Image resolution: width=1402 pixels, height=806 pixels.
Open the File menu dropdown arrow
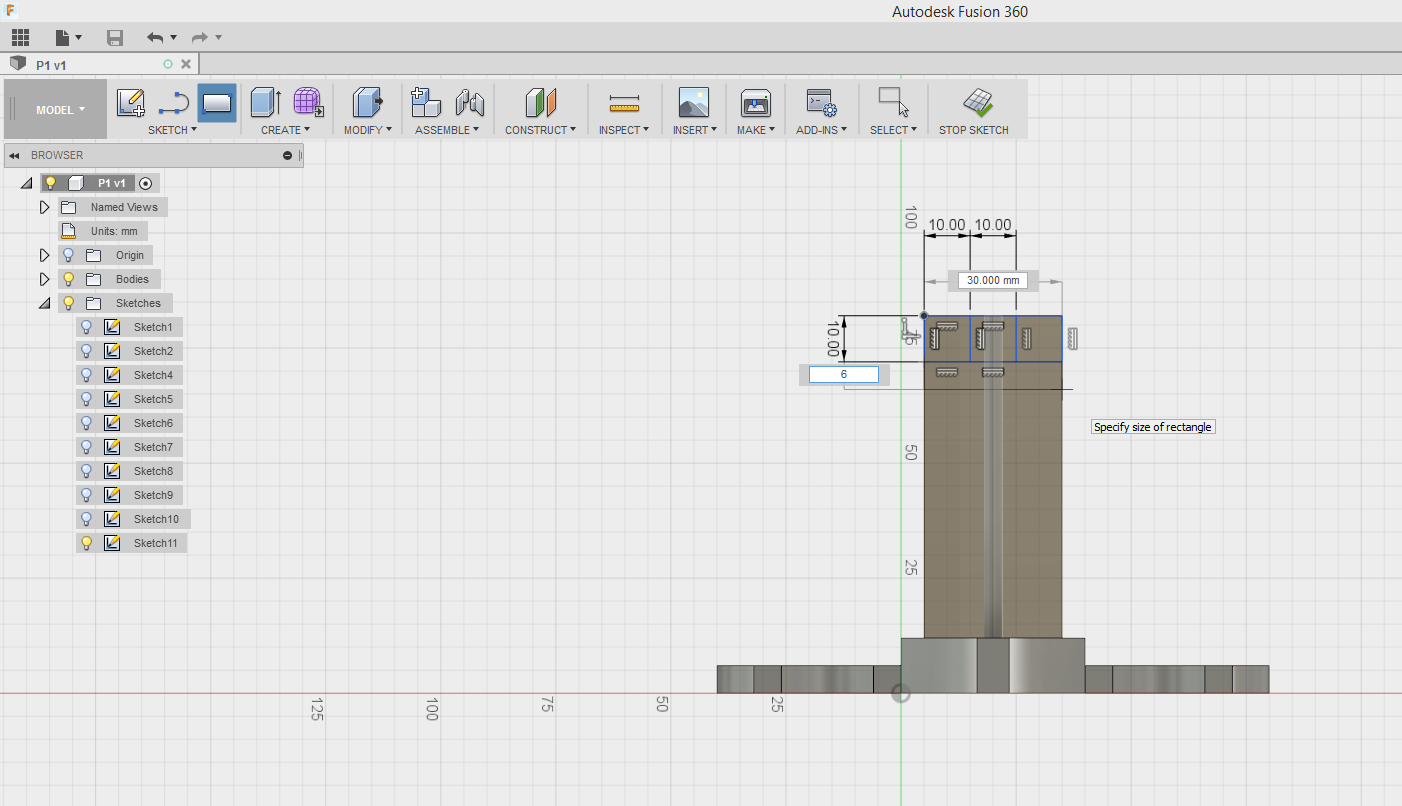(x=80, y=38)
